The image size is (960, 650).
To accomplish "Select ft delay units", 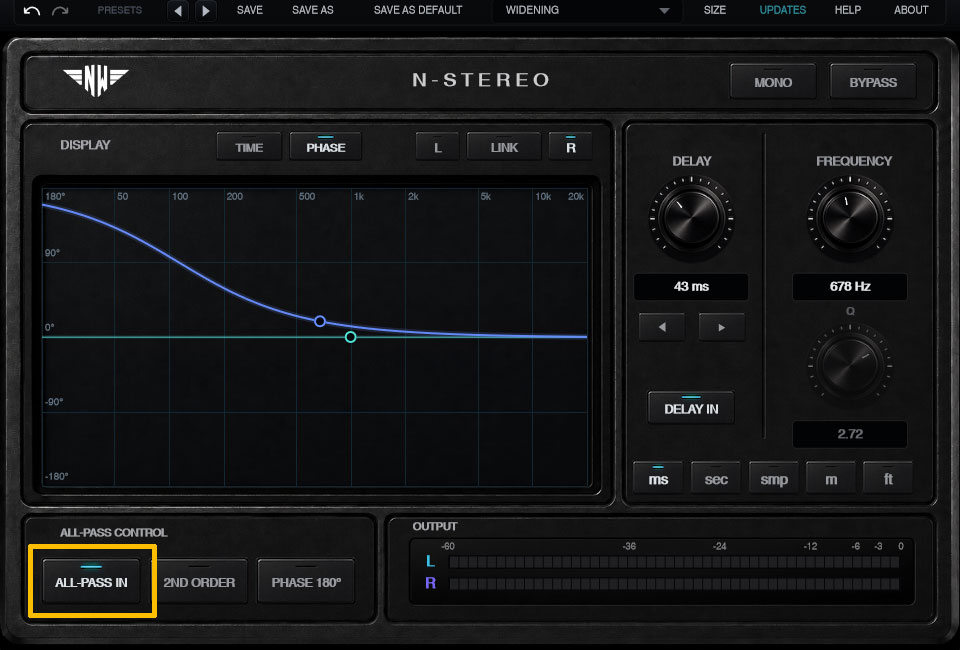I will 888,478.
